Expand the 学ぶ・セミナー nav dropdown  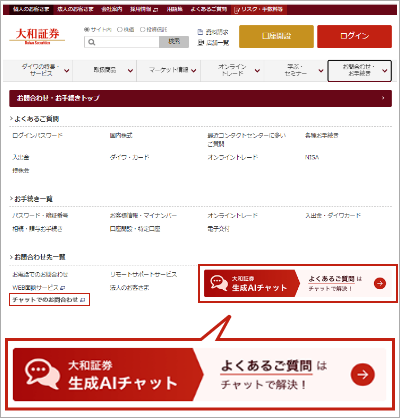[x=321, y=70]
